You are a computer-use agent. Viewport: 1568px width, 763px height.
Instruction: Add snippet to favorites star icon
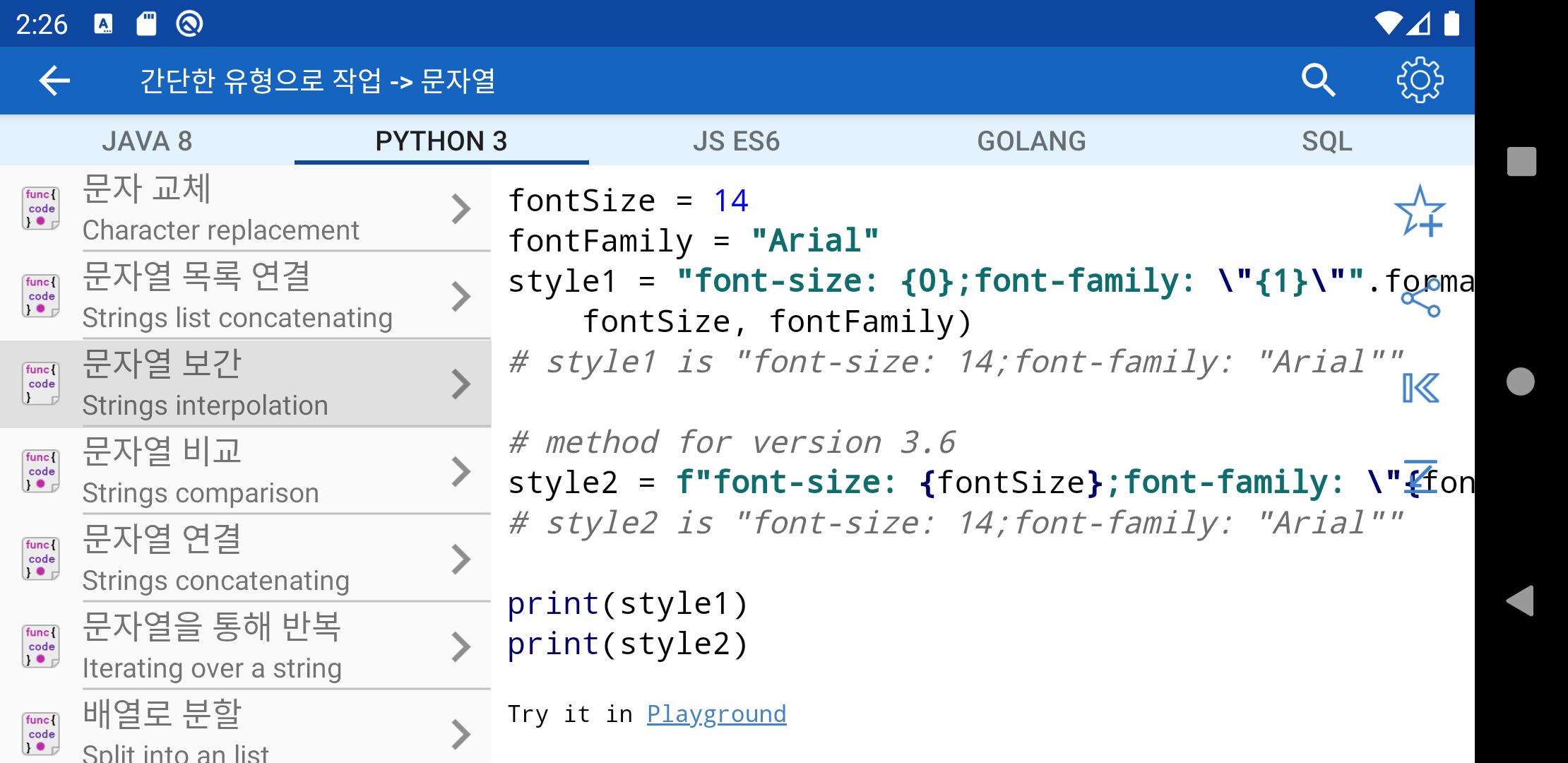tap(1420, 211)
